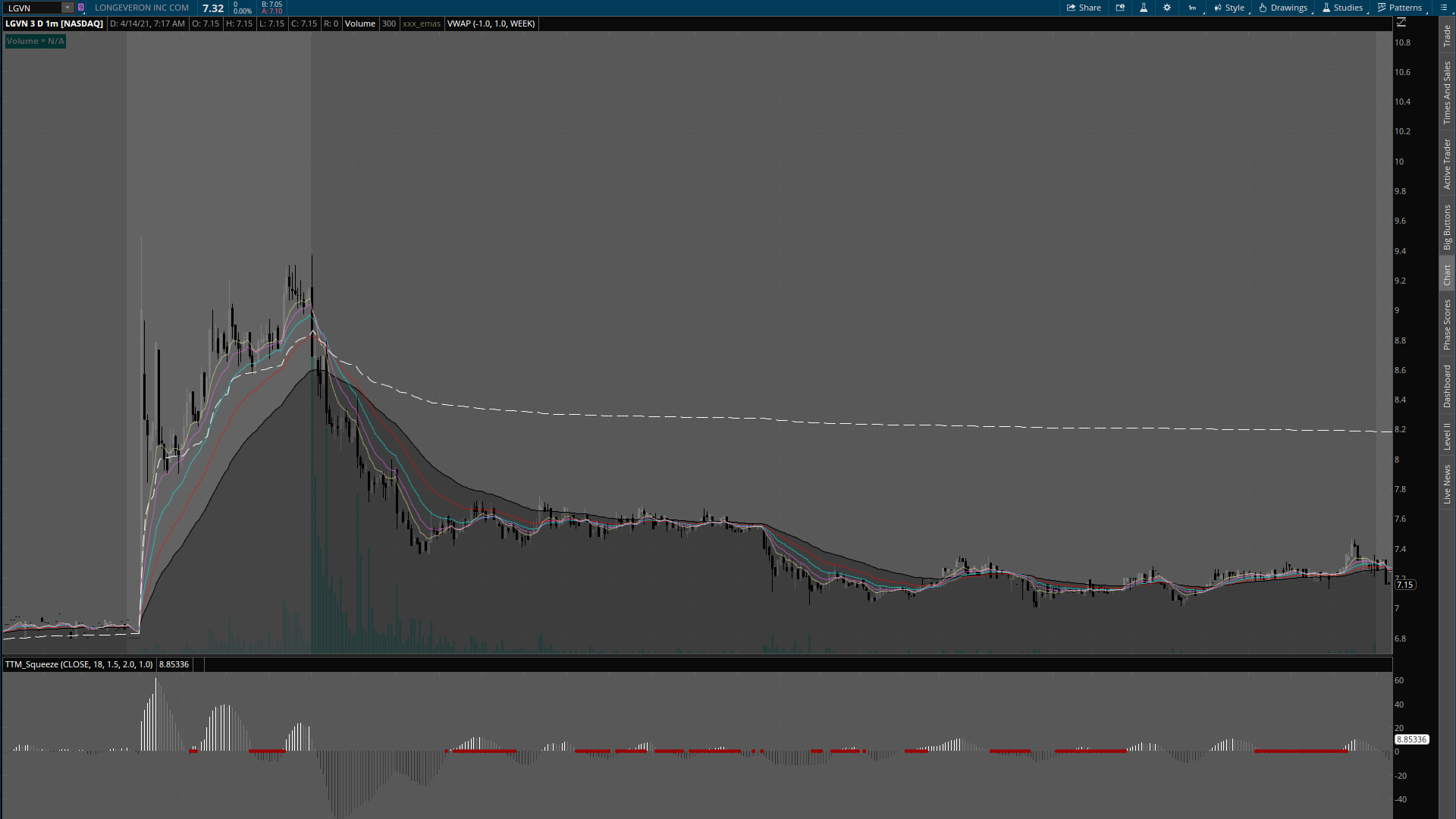Switch to the Times And Sales tab

click(1447, 93)
